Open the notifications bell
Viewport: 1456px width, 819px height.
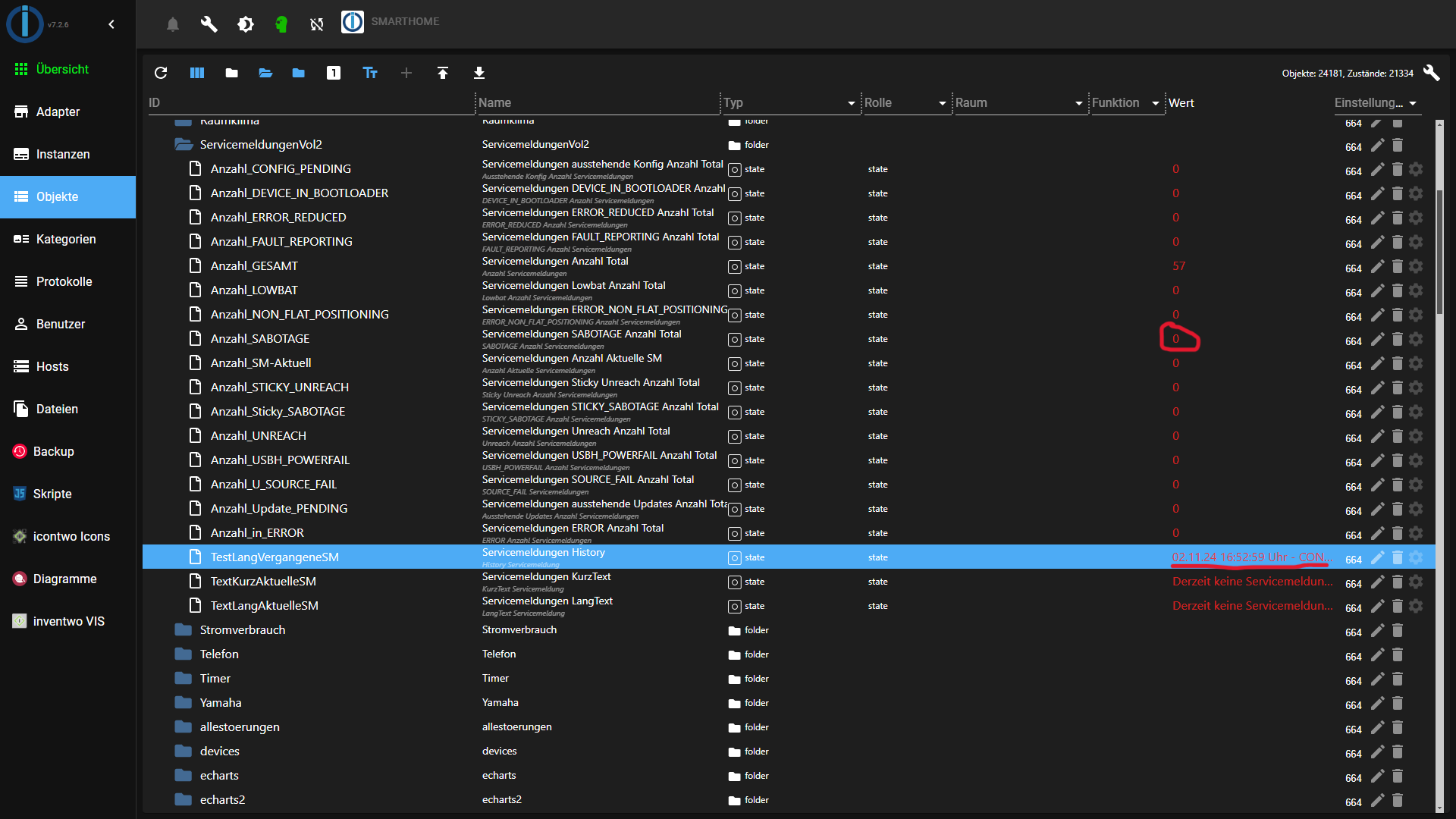pyautogui.click(x=173, y=24)
